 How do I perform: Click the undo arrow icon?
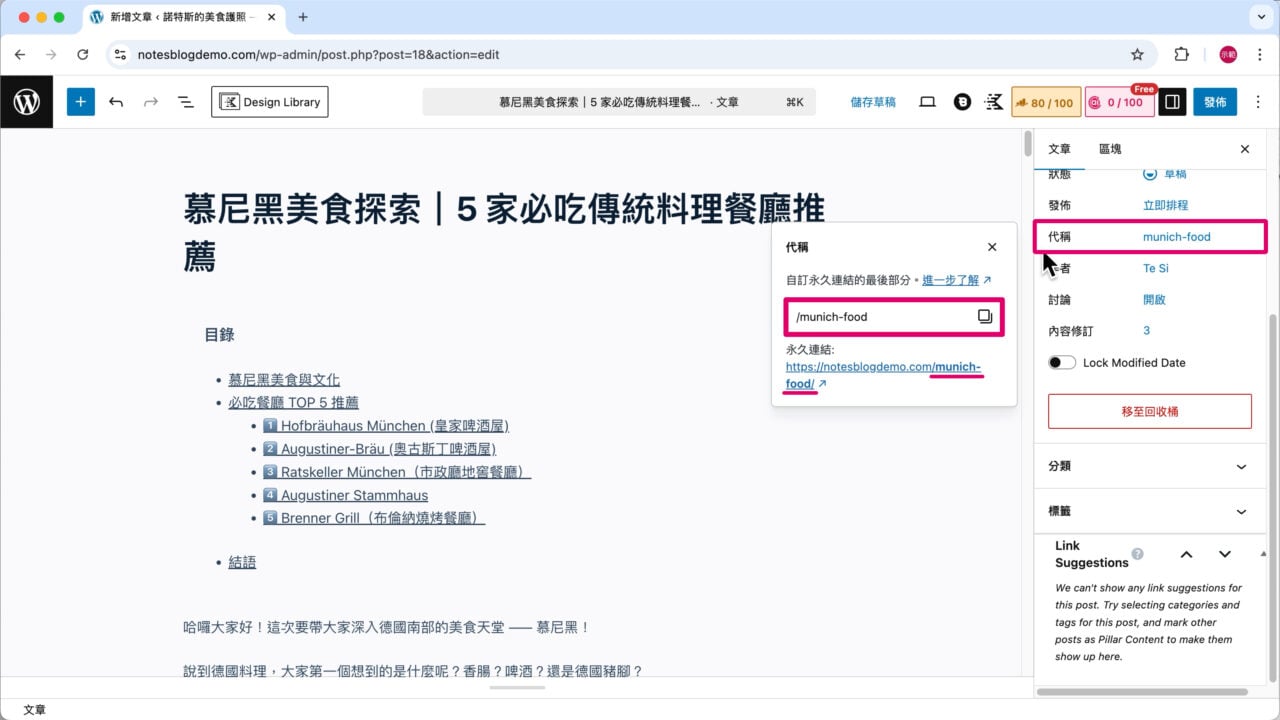(115, 101)
